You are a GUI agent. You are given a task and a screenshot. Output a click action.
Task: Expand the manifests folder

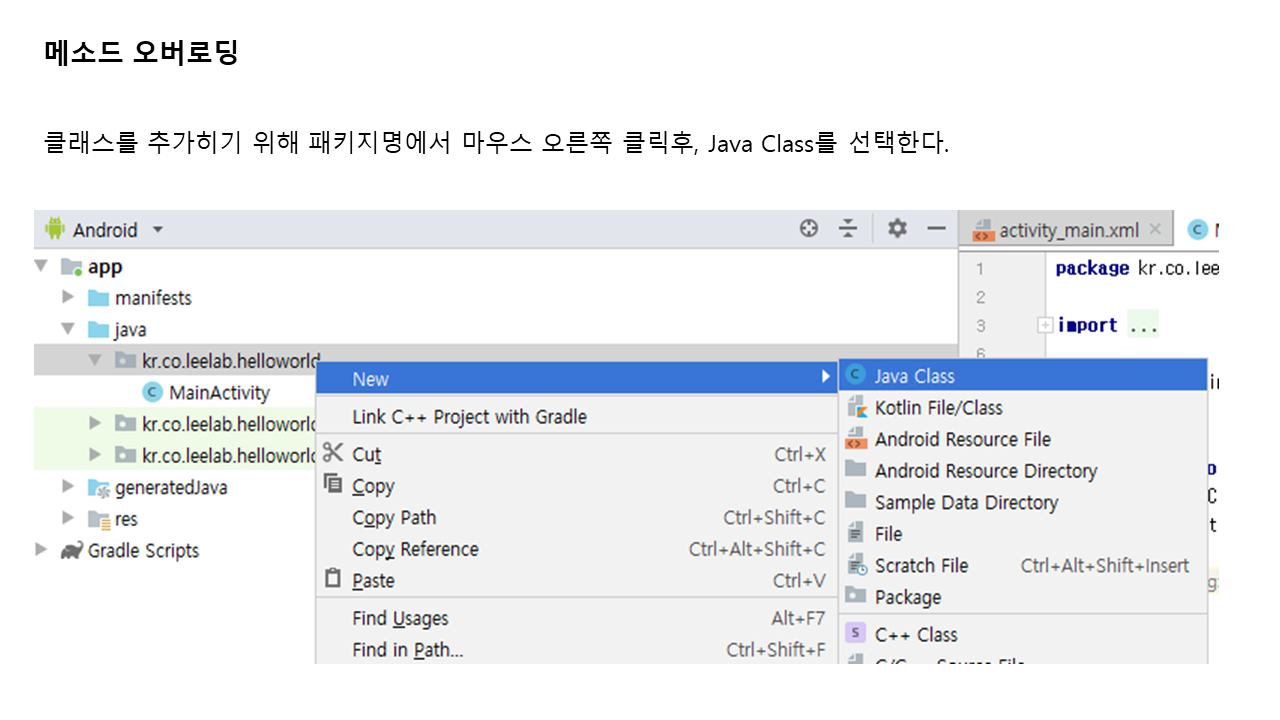(68, 297)
